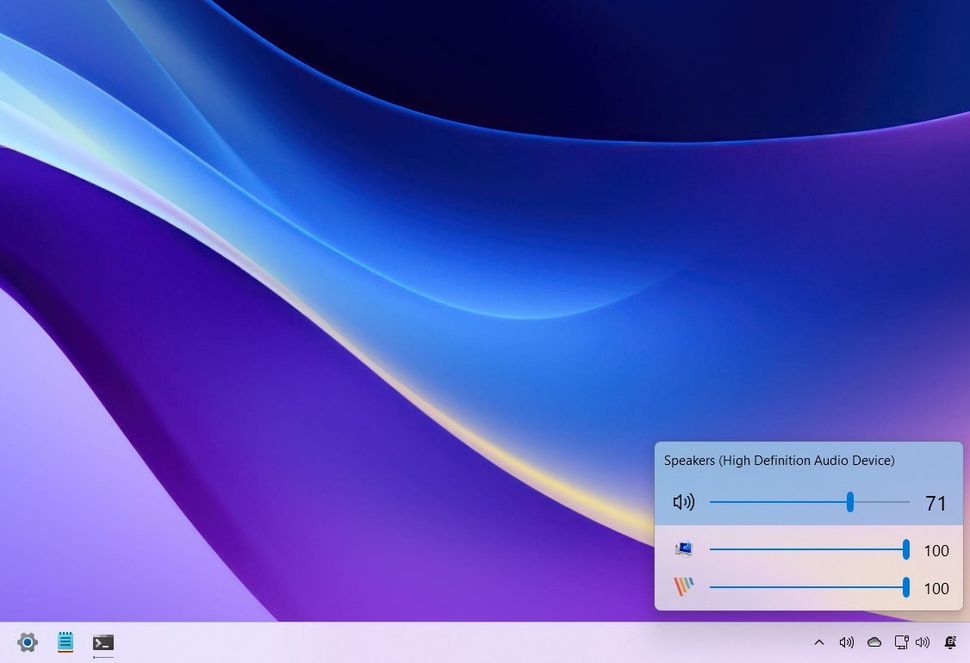Open Windows Terminal from the taskbar
The height and width of the screenshot is (663, 970).
[103, 643]
